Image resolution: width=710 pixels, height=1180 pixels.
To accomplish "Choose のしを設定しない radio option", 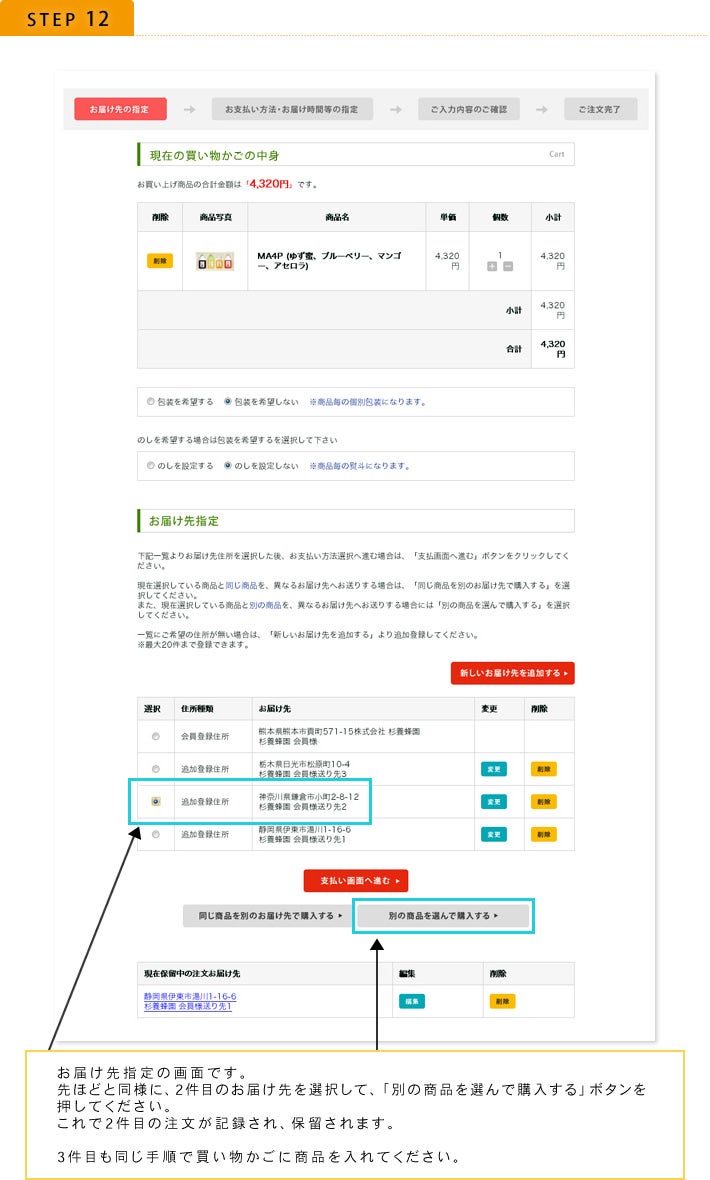I will (228, 466).
